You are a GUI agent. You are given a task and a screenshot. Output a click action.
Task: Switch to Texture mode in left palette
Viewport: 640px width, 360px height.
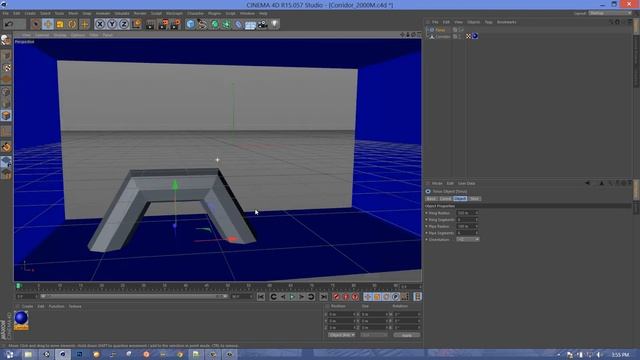tap(6, 67)
